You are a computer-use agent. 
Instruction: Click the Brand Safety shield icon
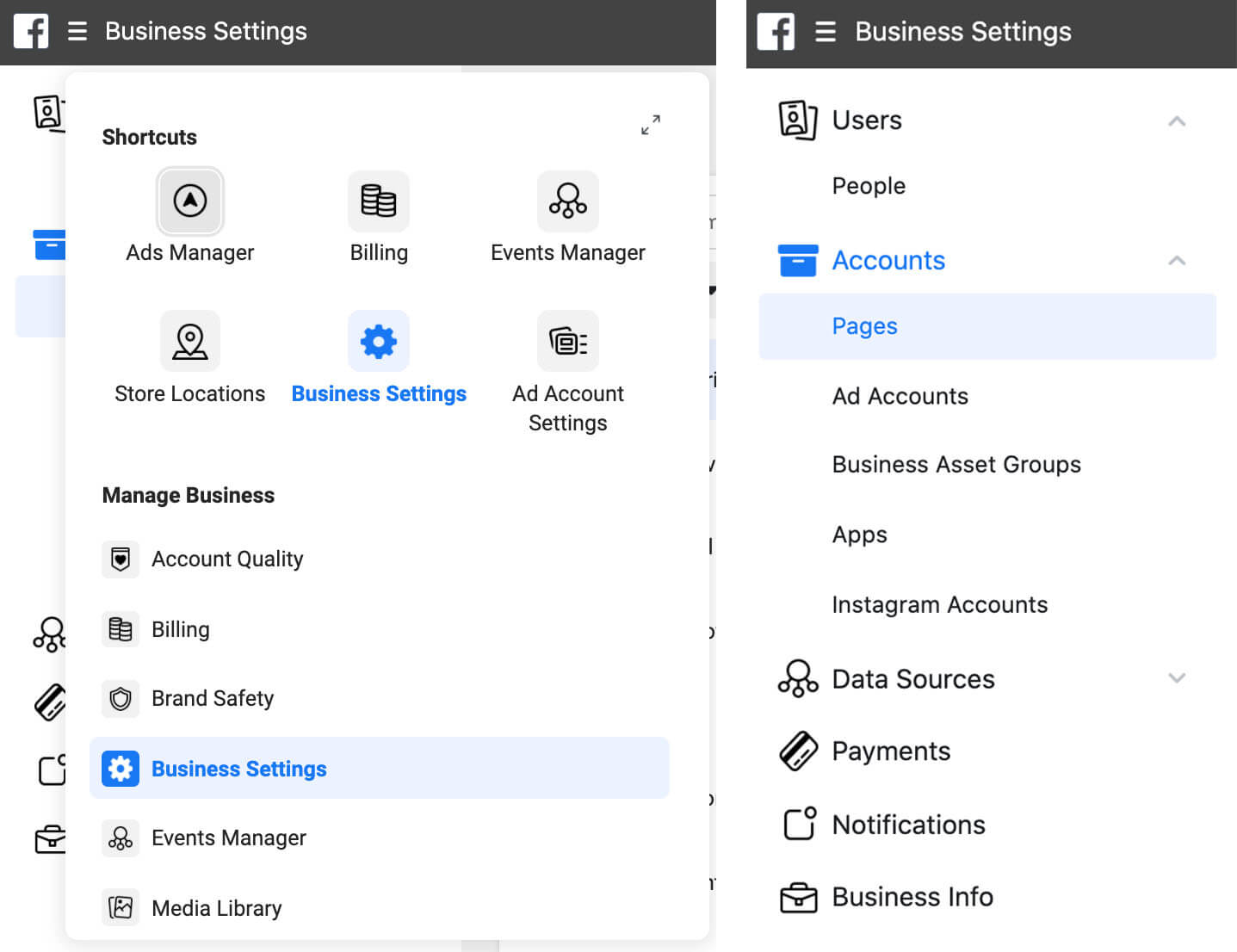coord(121,699)
